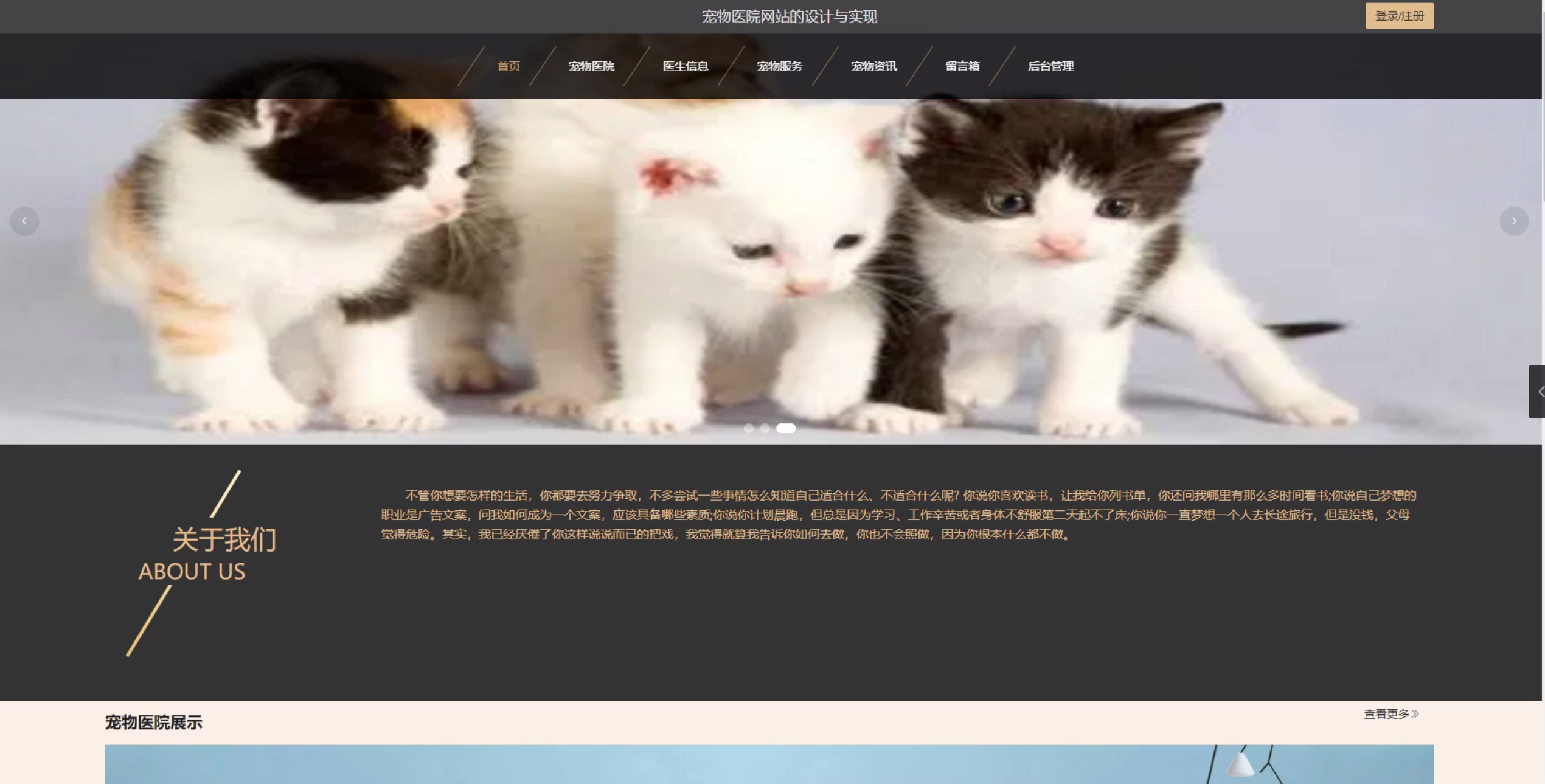The height and width of the screenshot is (784, 1545).
Task: Open the 留言箱 message board
Action: [962, 66]
